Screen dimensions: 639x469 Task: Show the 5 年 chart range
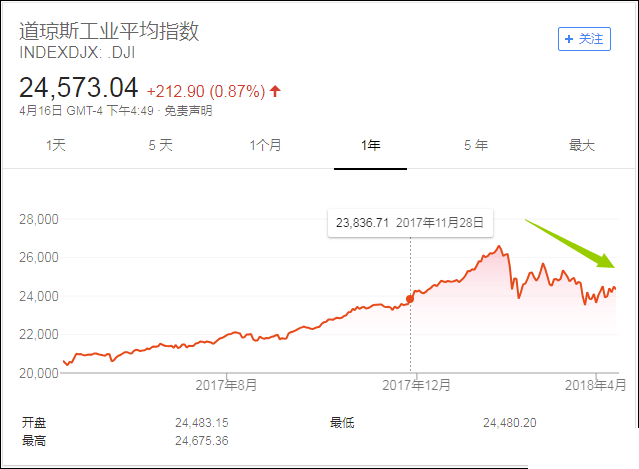point(476,146)
